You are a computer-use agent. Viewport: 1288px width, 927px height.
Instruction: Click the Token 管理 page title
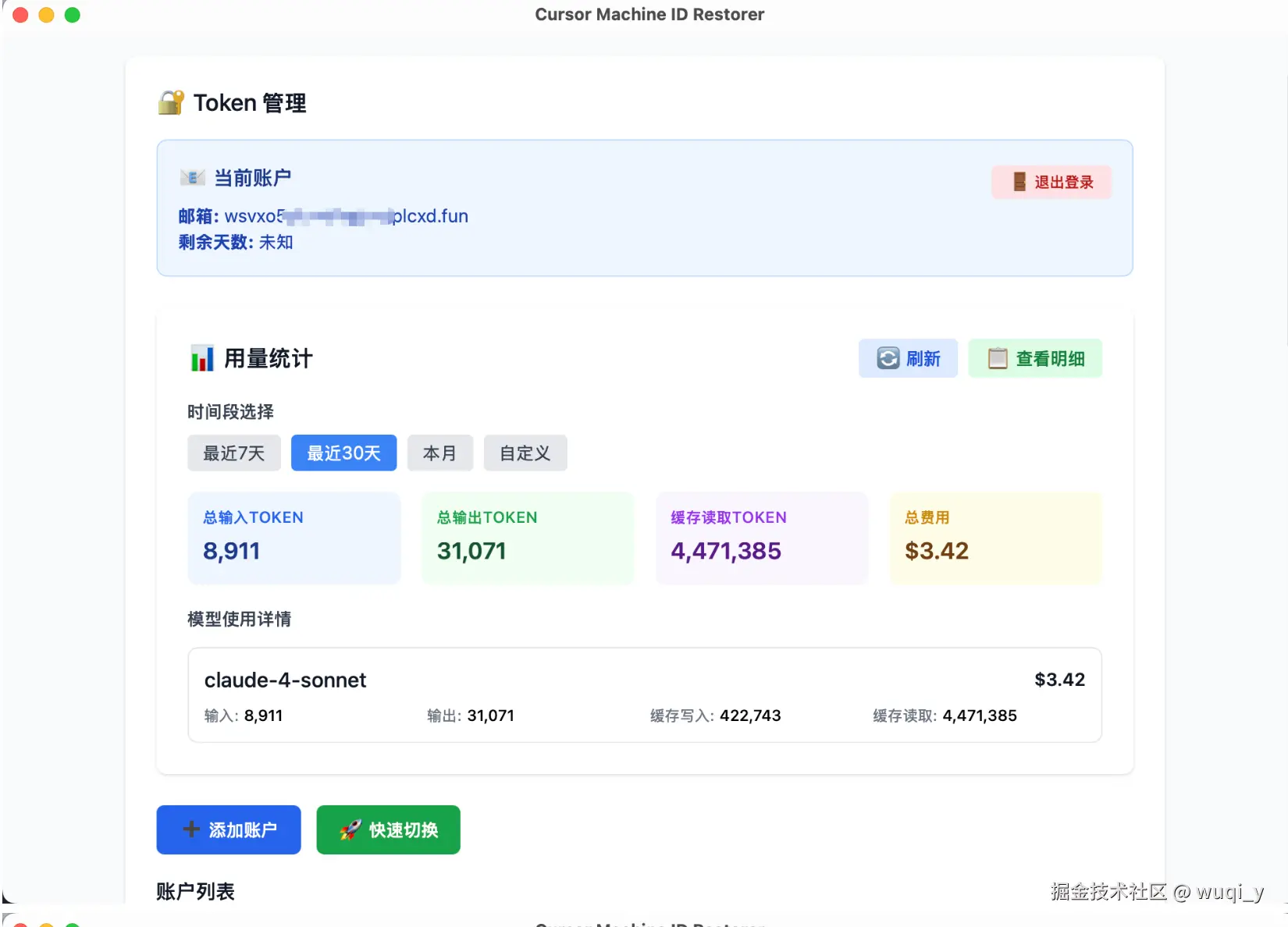(250, 102)
